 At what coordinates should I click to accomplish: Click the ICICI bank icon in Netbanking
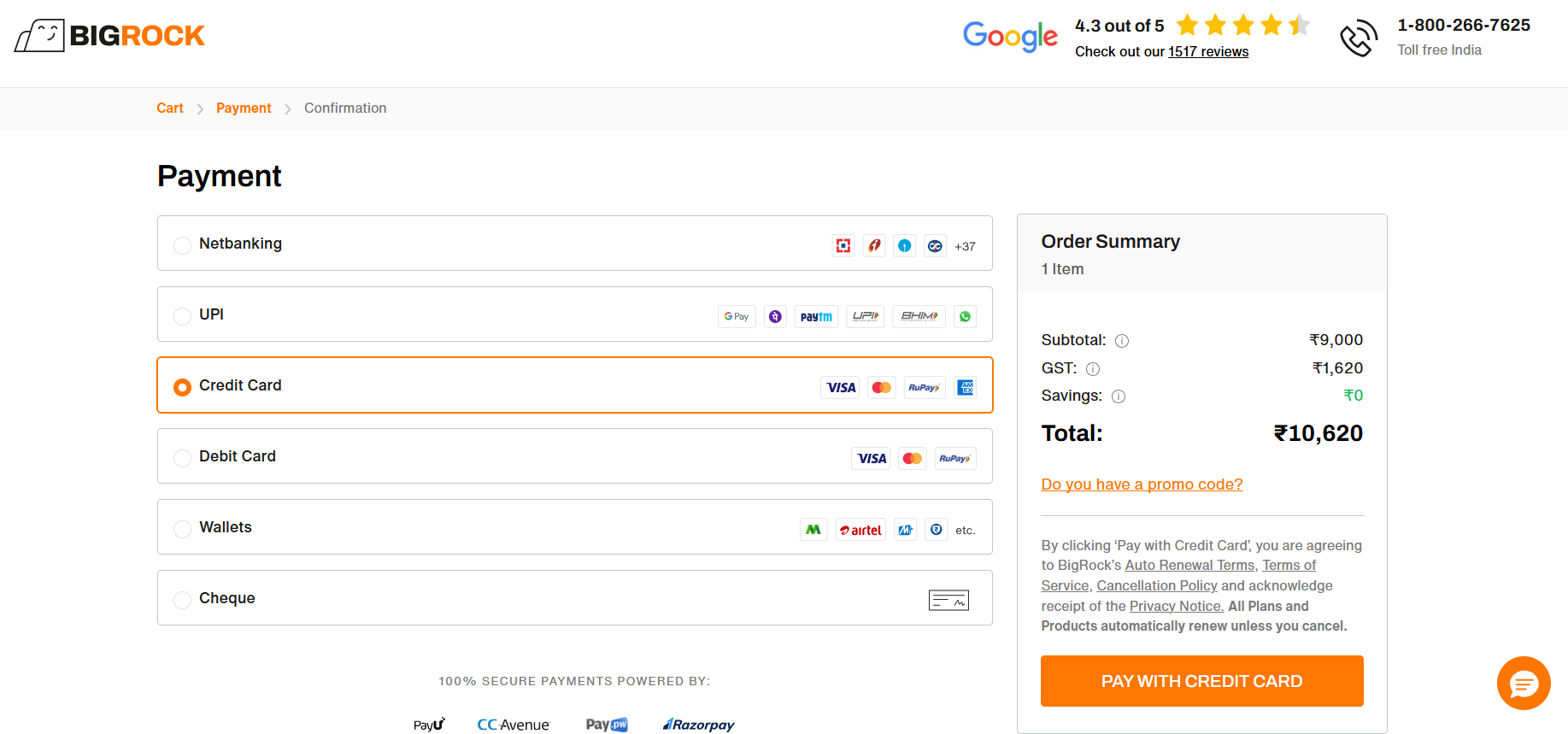[874, 246]
